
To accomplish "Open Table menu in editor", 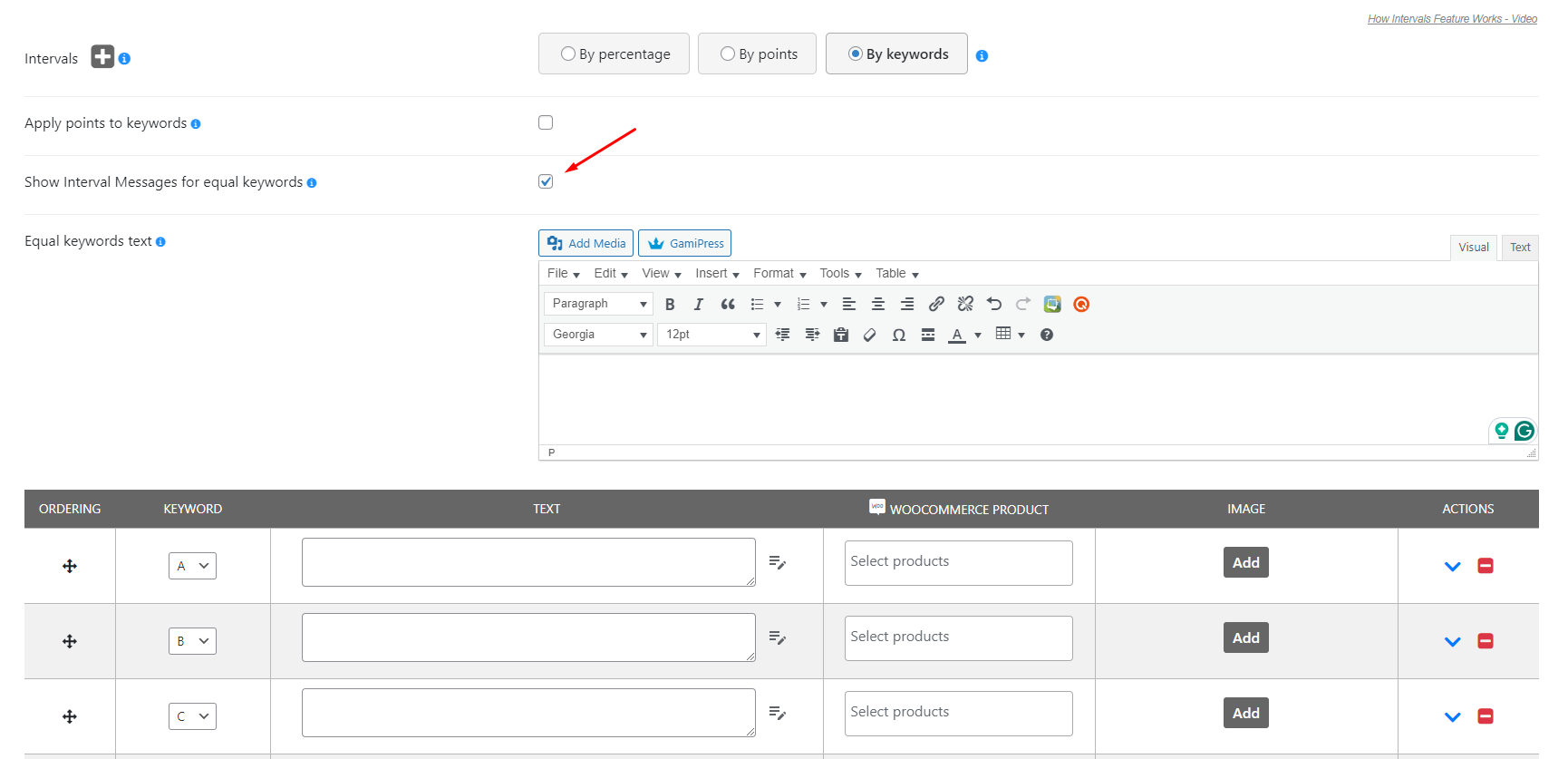I will 897,274.
